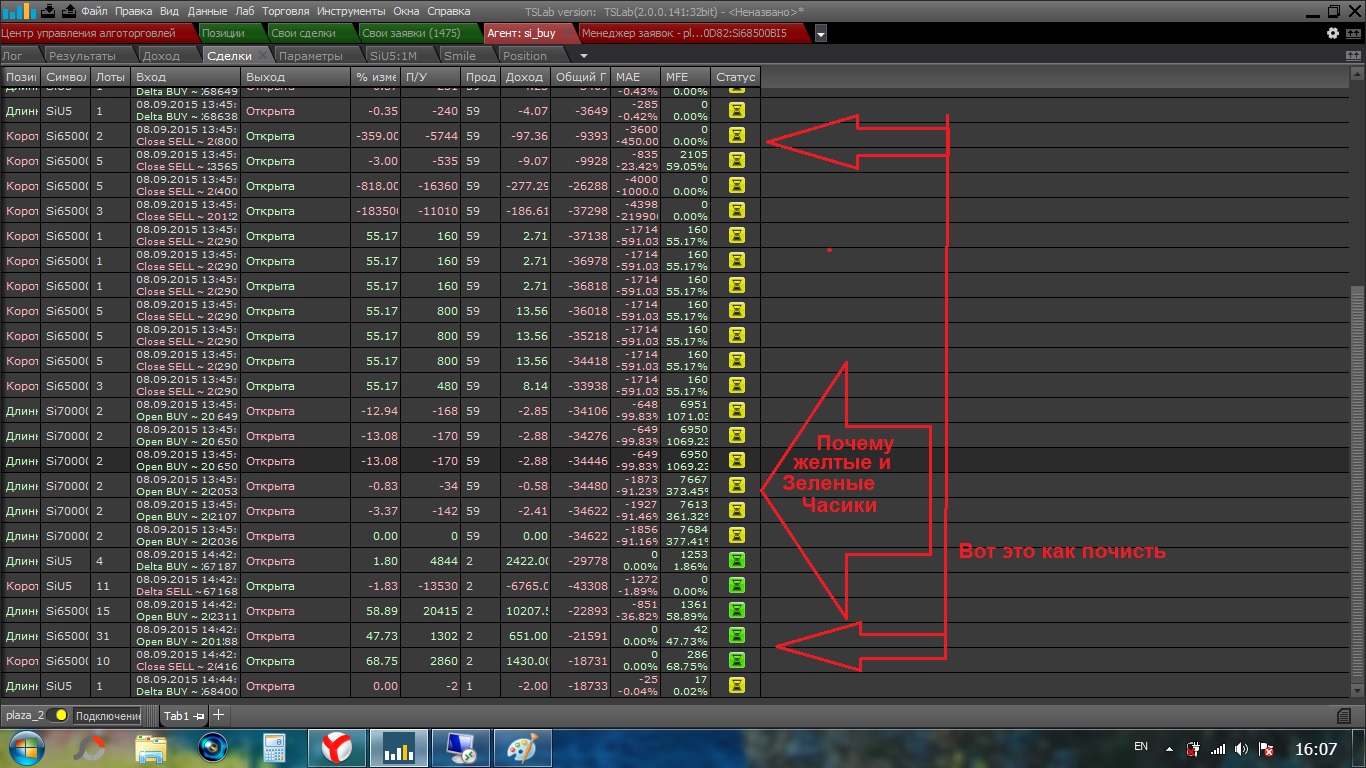Click the status hourglass in the -37298 total row

pos(737,210)
